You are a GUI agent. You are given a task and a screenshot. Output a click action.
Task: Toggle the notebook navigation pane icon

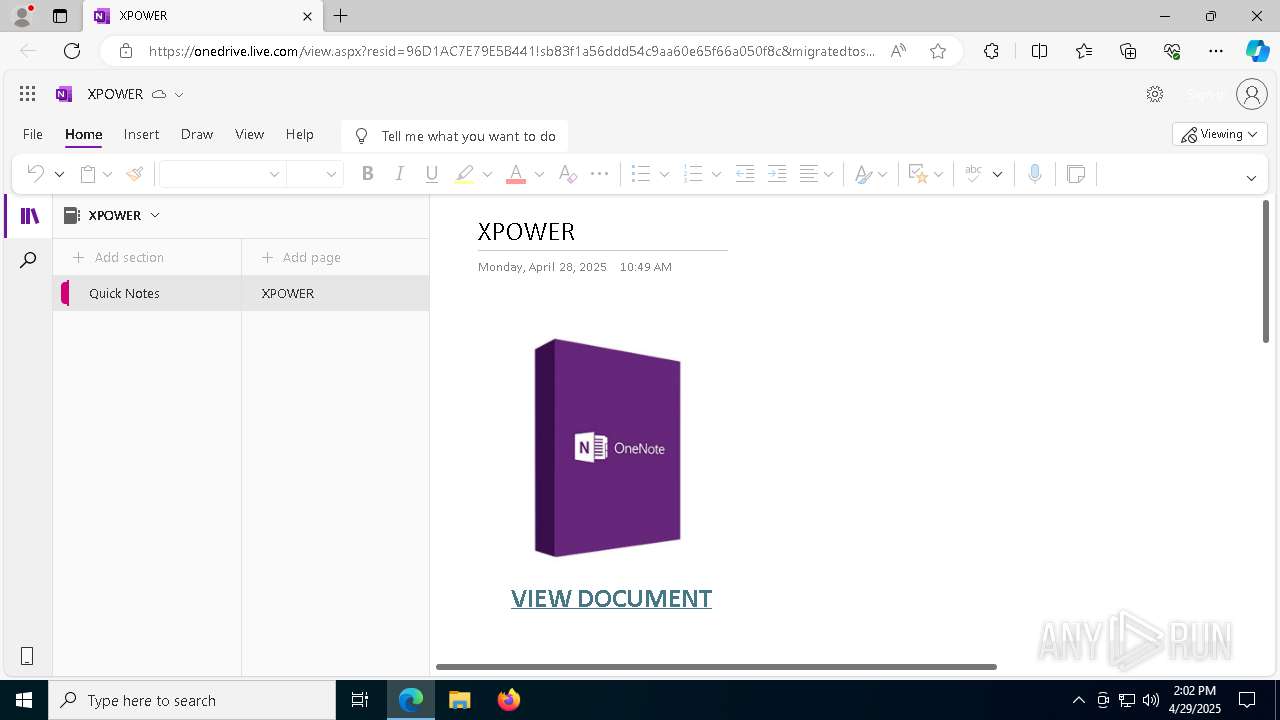coord(29,216)
